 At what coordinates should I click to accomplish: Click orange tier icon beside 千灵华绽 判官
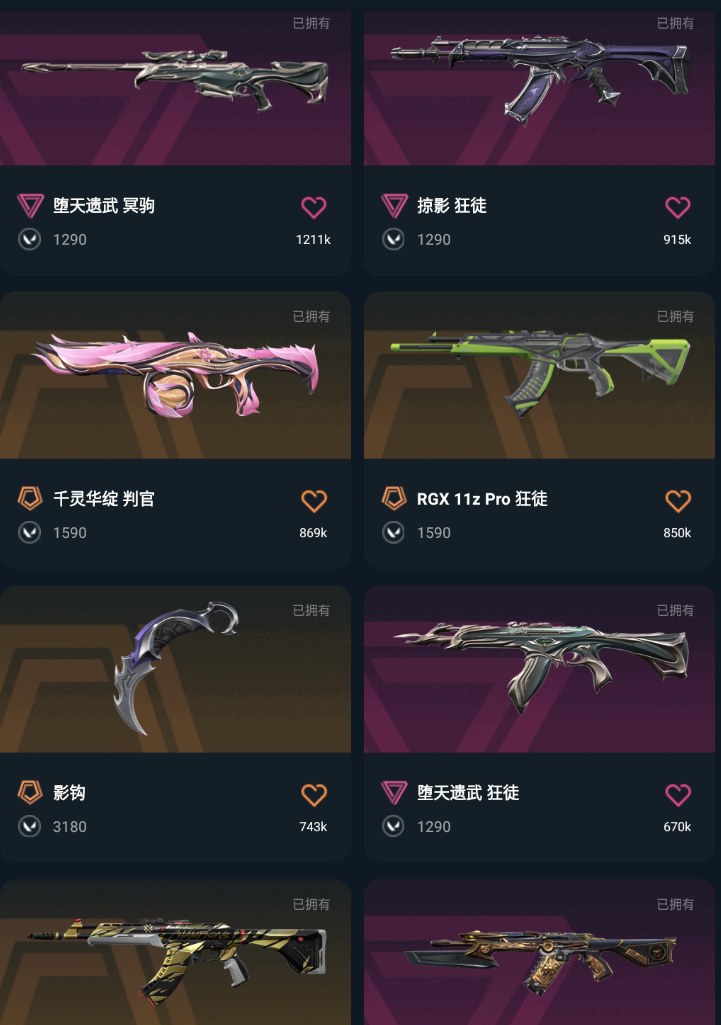(30, 498)
